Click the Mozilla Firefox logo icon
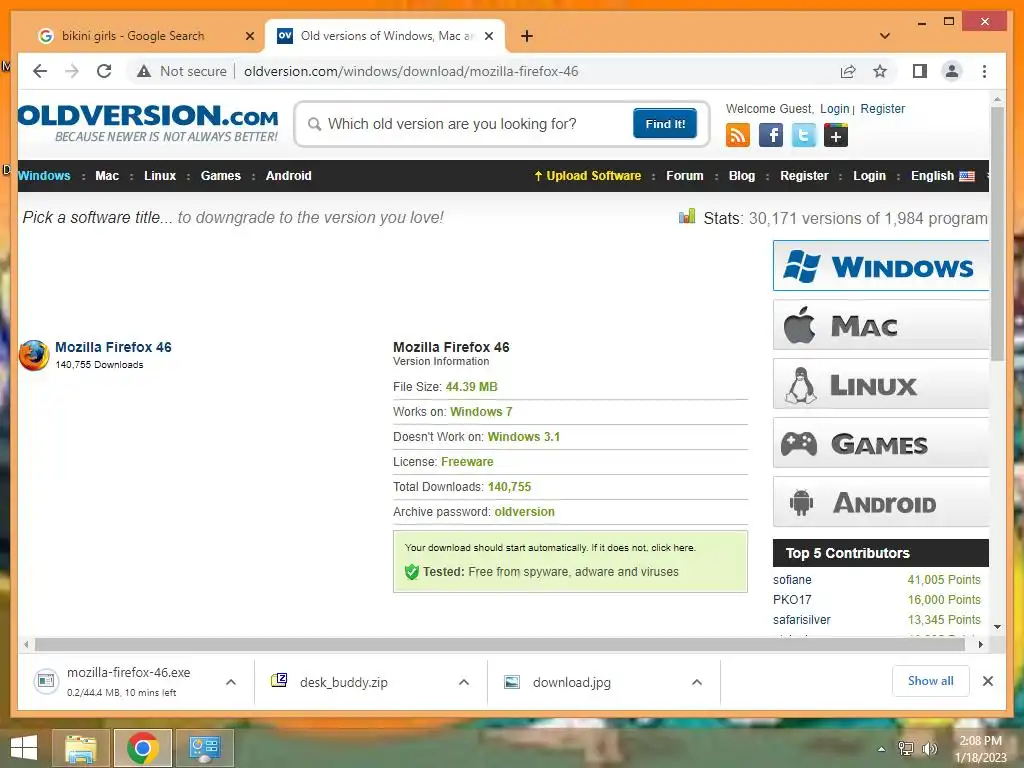The image size is (1024, 768). (x=34, y=355)
